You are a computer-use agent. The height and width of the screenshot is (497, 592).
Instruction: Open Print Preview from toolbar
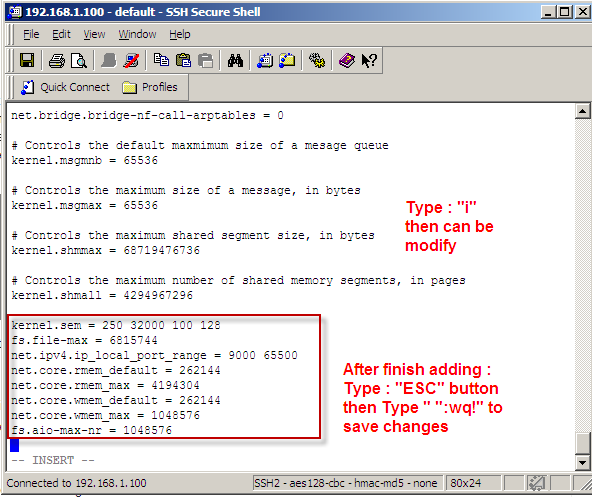(x=79, y=60)
